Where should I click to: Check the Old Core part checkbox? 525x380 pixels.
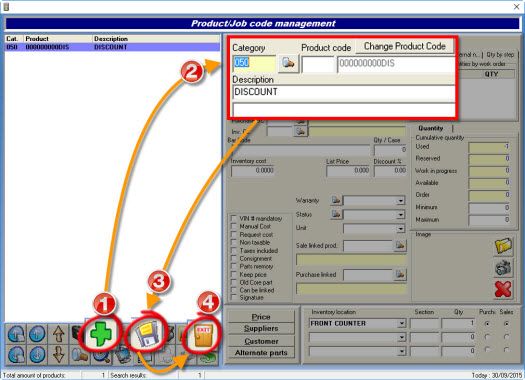coord(234,282)
